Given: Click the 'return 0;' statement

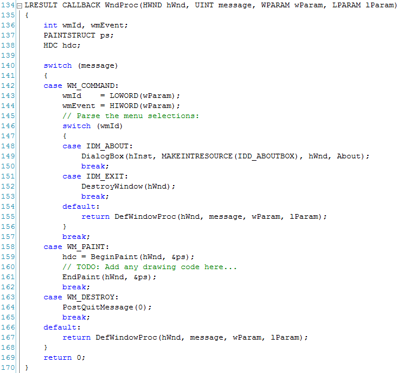Looking at the screenshot, I should point(64,357).
